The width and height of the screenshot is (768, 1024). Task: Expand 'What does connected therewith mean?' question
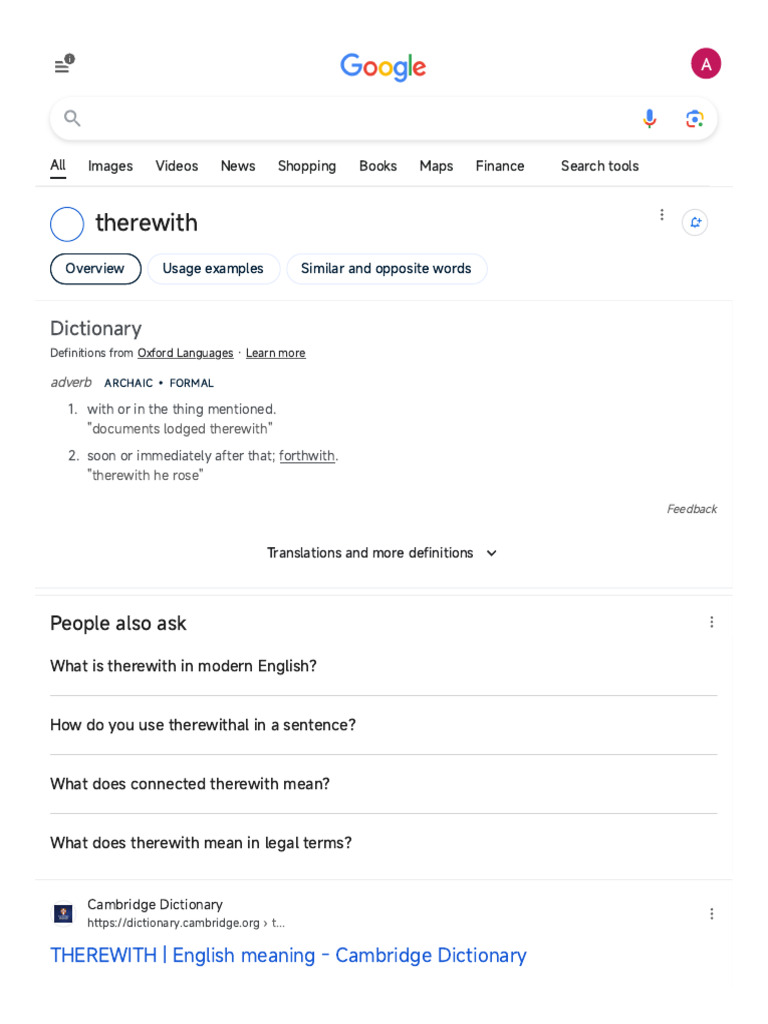(190, 784)
